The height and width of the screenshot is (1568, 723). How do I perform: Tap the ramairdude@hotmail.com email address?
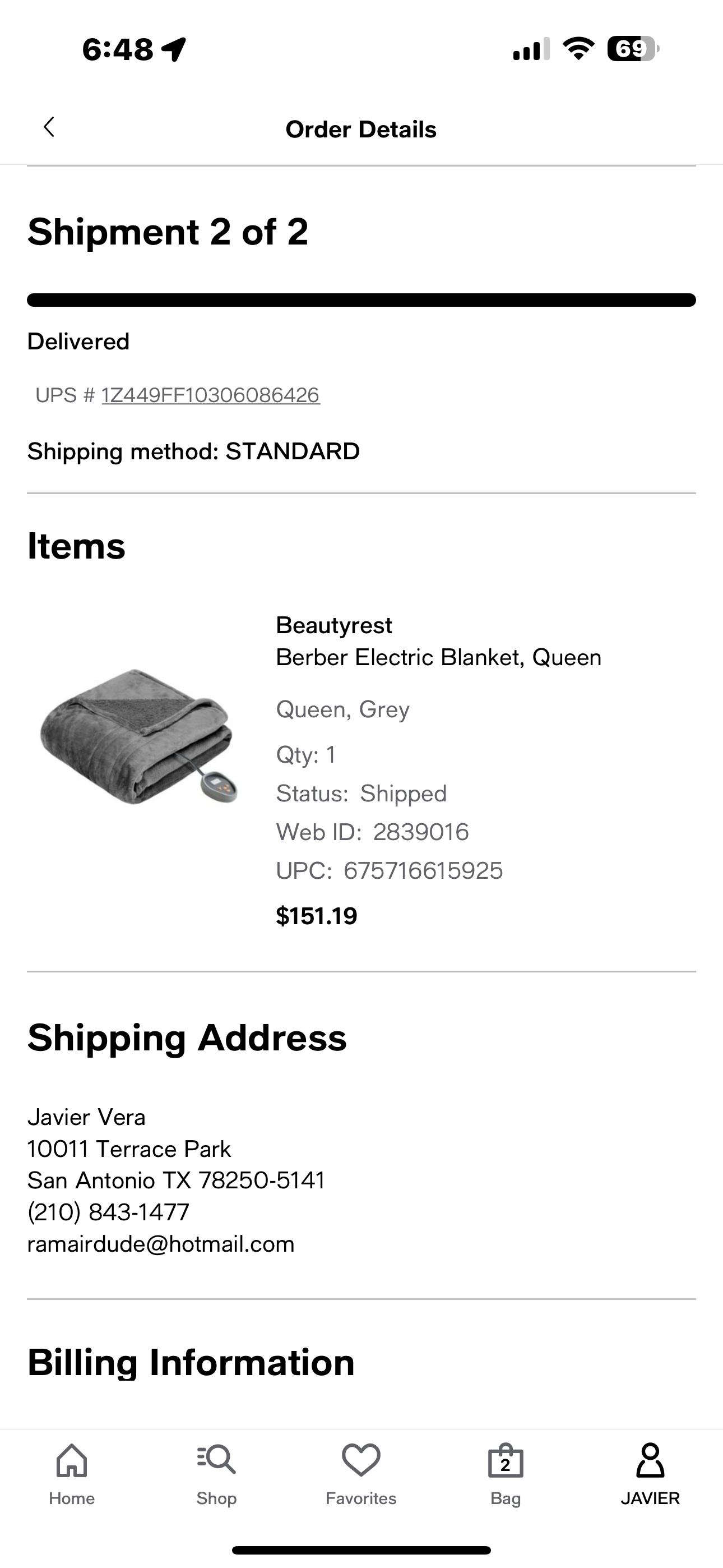click(x=161, y=1243)
